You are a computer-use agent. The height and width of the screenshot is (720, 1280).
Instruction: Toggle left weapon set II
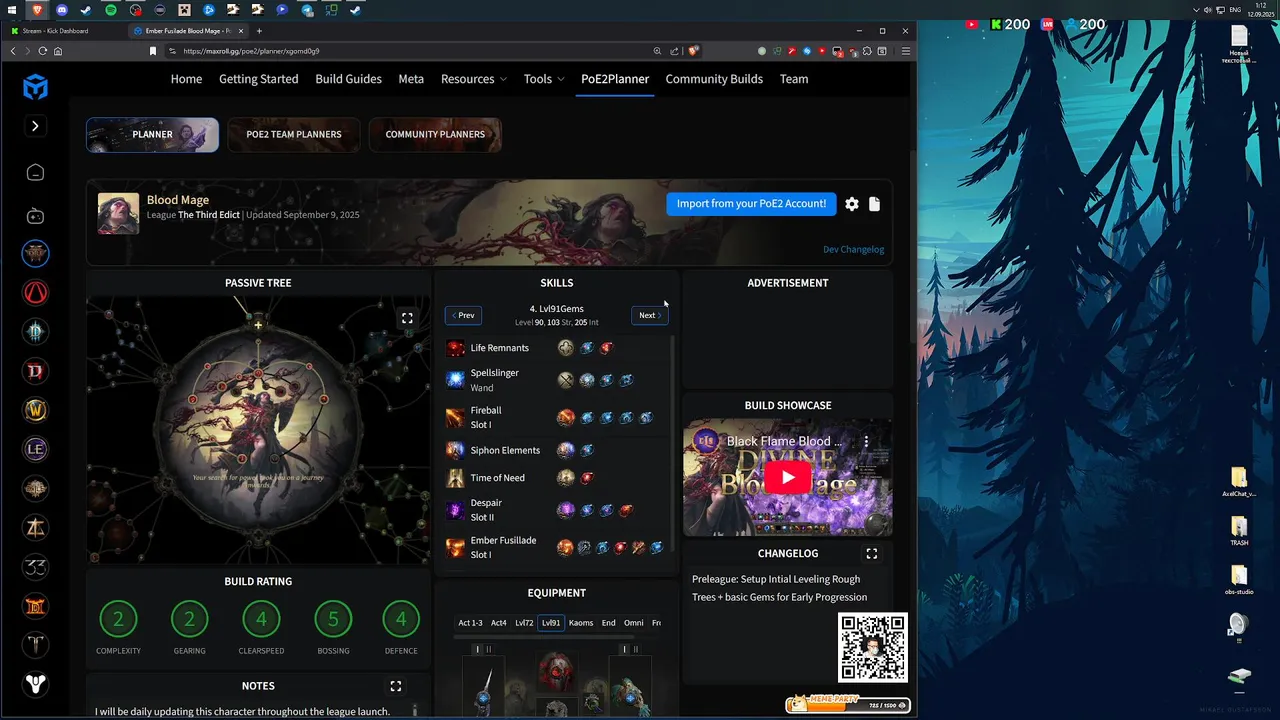click(488, 649)
